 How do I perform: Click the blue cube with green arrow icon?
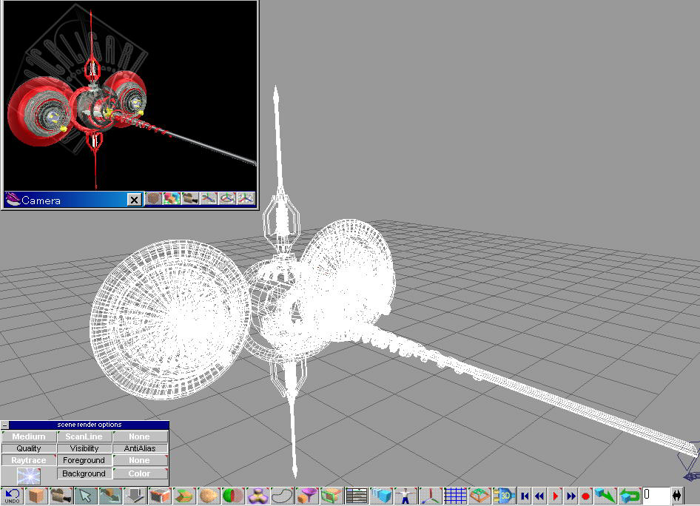pyautogui.click(x=605, y=496)
